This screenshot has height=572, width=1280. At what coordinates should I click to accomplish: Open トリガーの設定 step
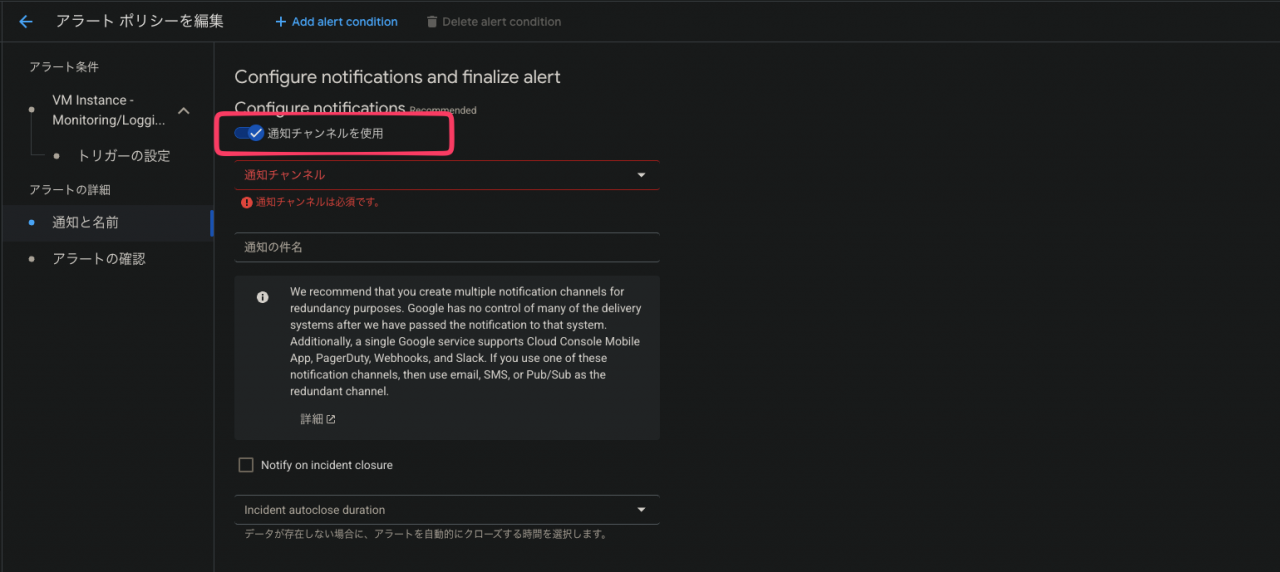click(123, 156)
